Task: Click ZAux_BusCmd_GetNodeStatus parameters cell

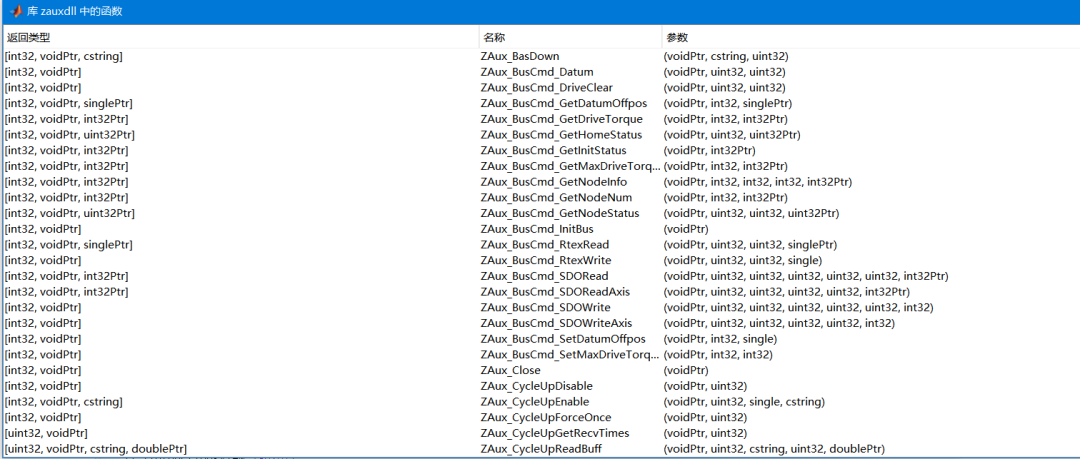Action: click(x=751, y=213)
